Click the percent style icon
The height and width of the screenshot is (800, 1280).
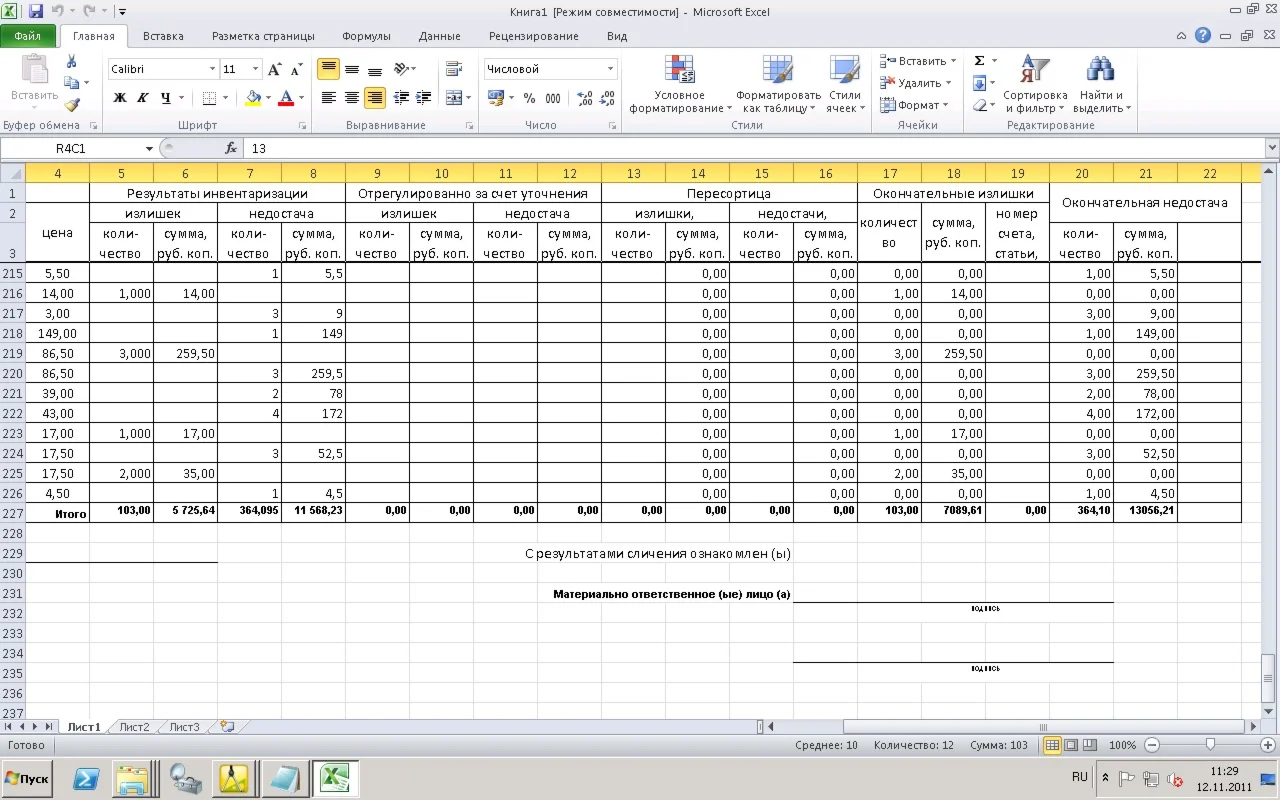click(529, 98)
